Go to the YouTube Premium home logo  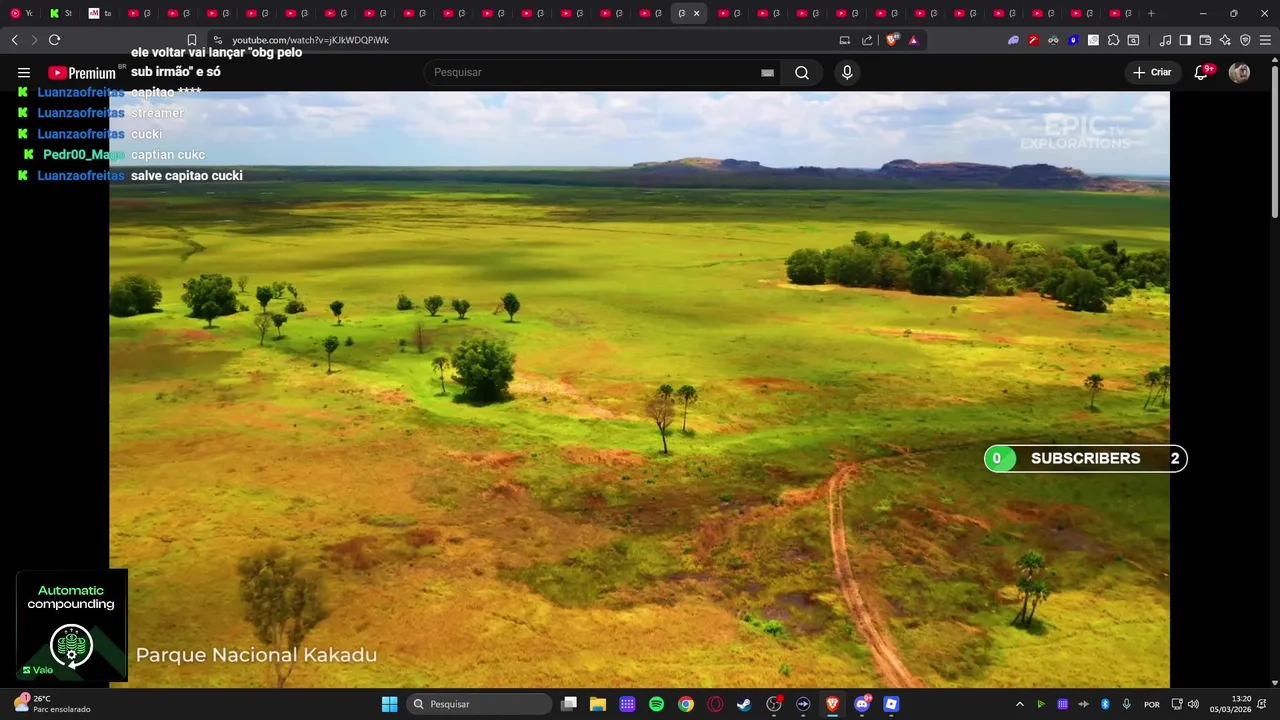(82, 72)
